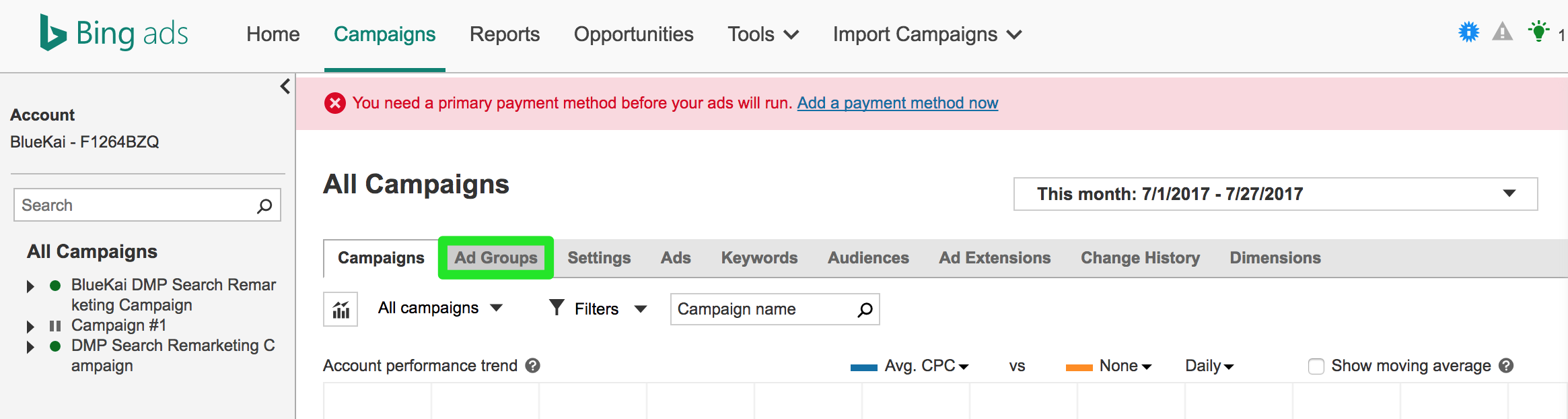Click the green lightbulb ideas icon
Viewport: 1568px width, 419px height.
[1538, 32]
